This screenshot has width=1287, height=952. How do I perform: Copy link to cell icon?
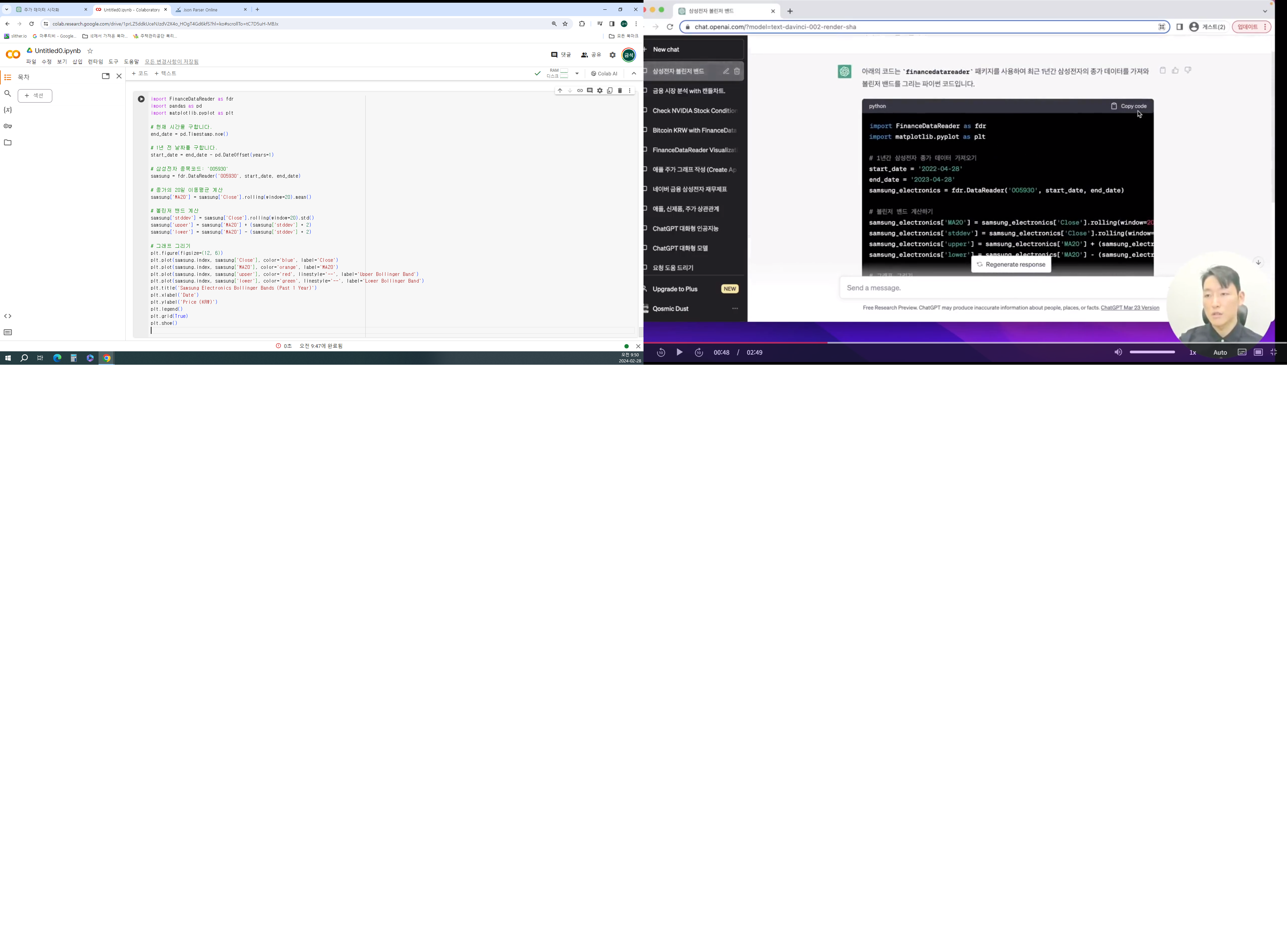click(x=580, y=91)
